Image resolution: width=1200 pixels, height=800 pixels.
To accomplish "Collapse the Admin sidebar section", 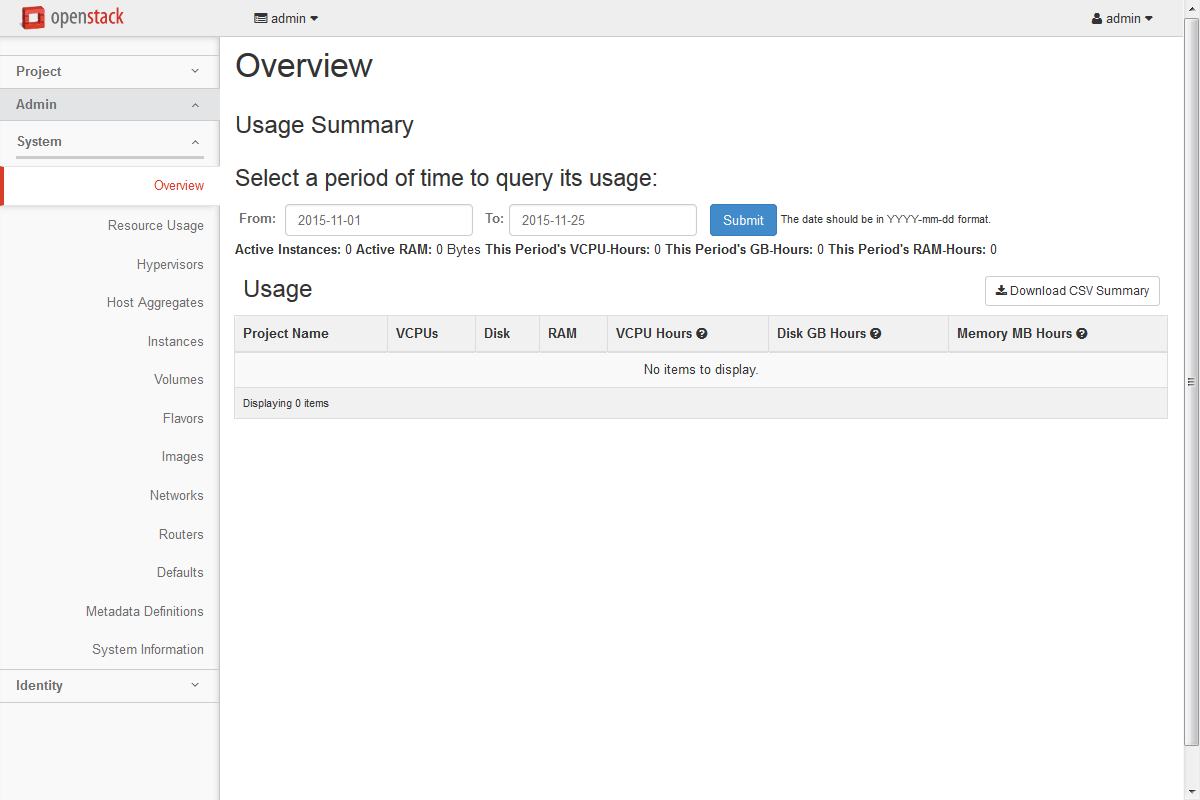I will coord(109,105).
